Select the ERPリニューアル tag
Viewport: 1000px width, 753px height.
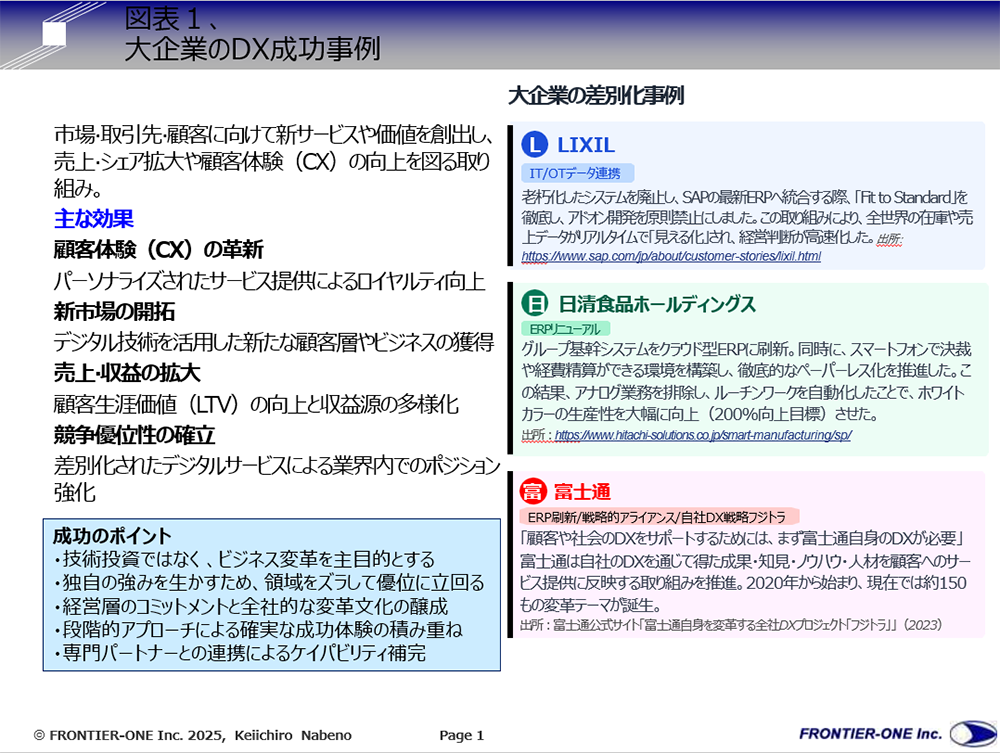[565, 328]
